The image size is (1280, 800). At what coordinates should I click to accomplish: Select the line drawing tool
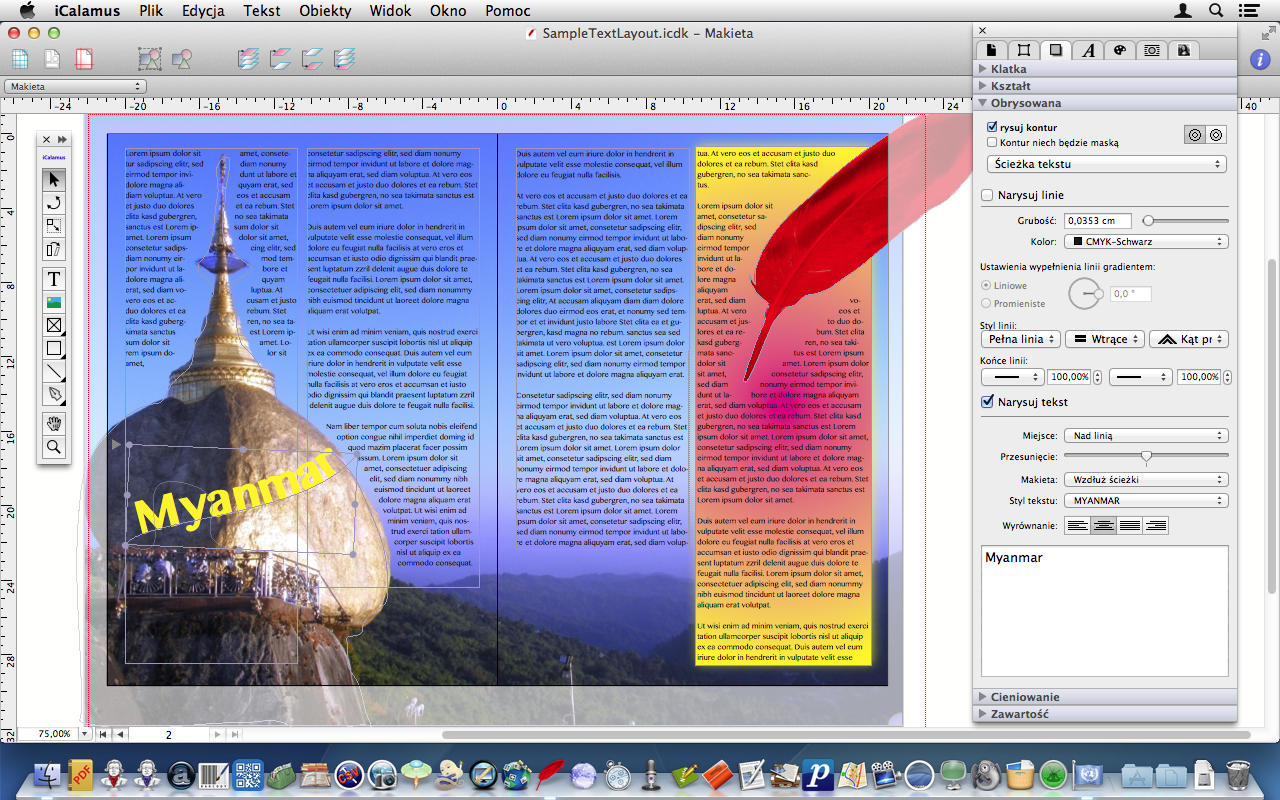pos(54,372)
